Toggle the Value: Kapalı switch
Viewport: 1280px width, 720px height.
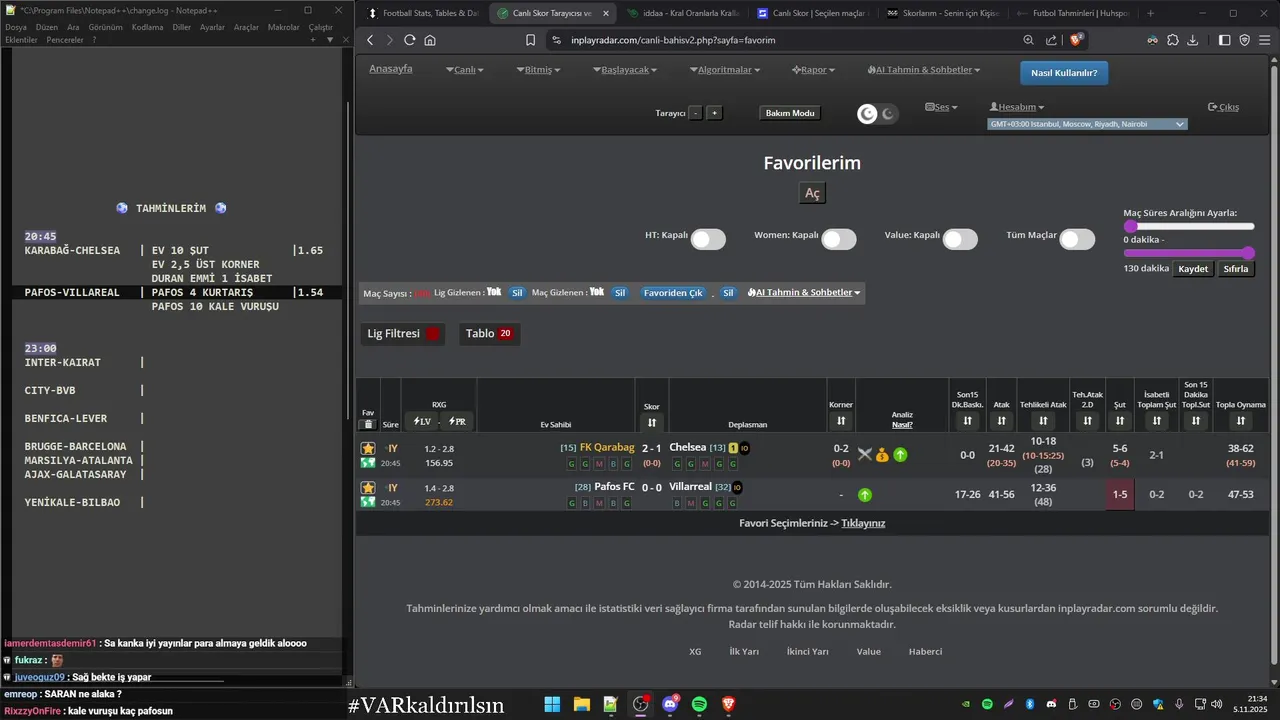960,239
